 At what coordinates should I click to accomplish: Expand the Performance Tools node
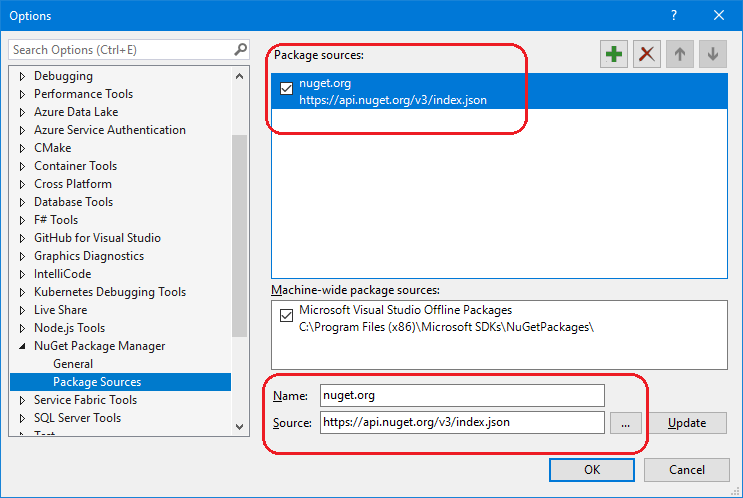click(x=22, y=94)
